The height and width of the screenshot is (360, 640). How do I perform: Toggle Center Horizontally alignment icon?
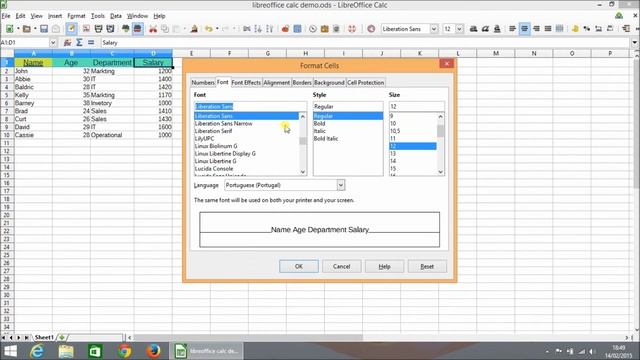[x=524, y=29]
